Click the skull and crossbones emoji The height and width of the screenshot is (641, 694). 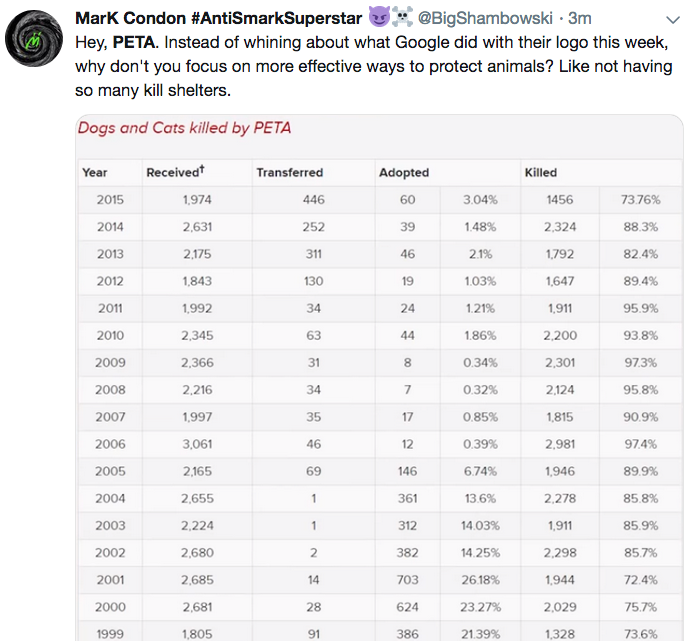coord(403,17)
